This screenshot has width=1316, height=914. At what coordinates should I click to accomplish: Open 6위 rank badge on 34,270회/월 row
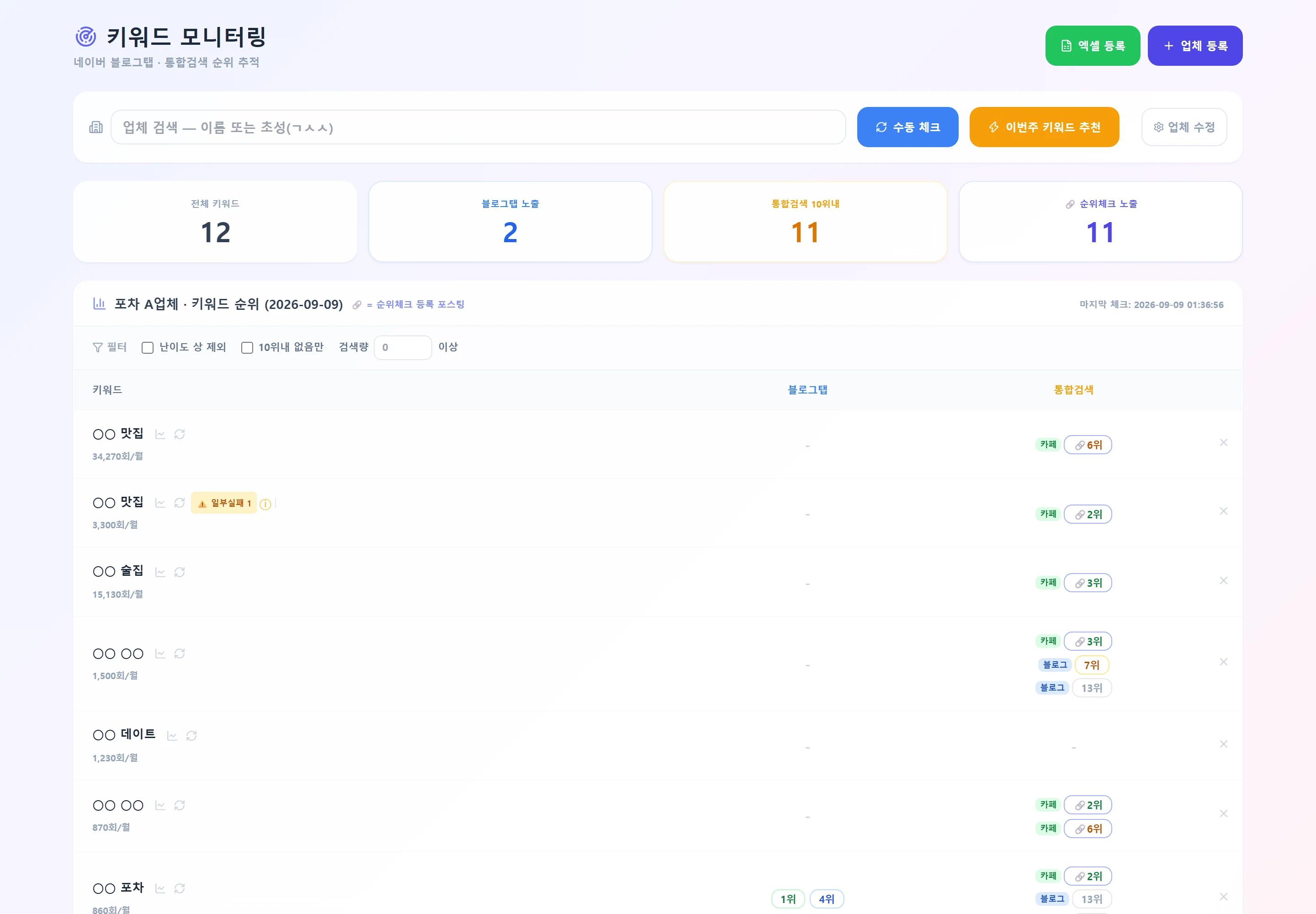pos(1088,445)
